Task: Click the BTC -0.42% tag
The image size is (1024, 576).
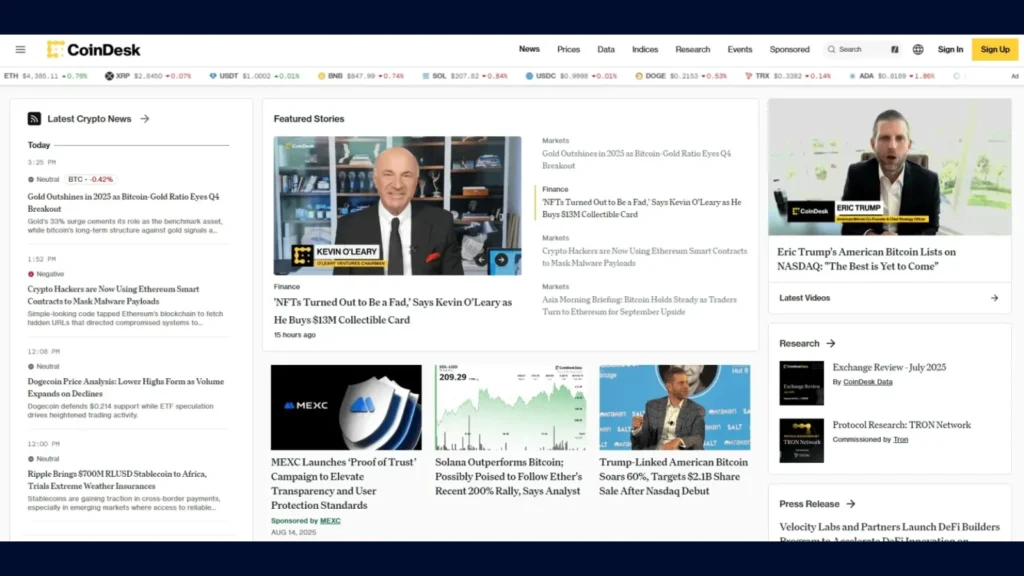Action: pos(91,179)
